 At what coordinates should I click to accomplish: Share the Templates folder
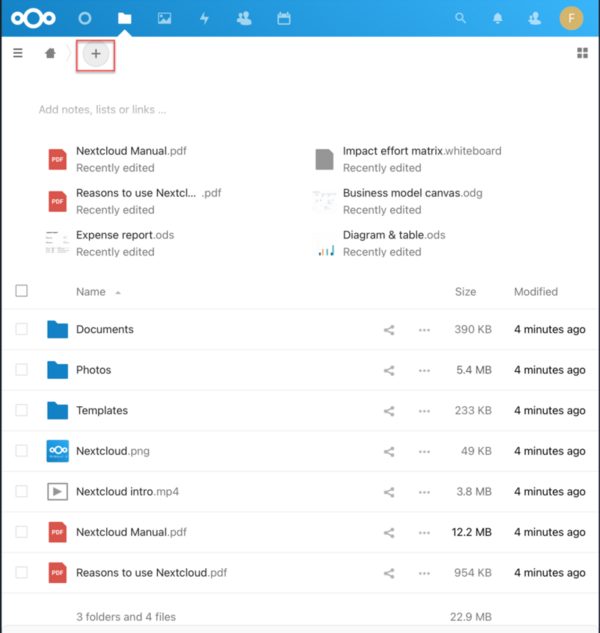coord(389,411)
